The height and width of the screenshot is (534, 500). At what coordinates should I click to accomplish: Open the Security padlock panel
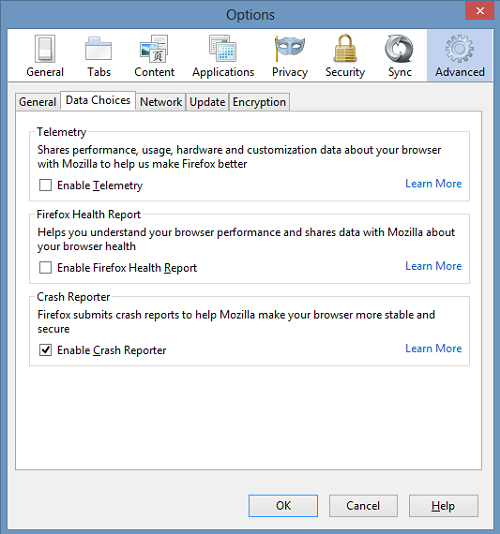(345, 56)
